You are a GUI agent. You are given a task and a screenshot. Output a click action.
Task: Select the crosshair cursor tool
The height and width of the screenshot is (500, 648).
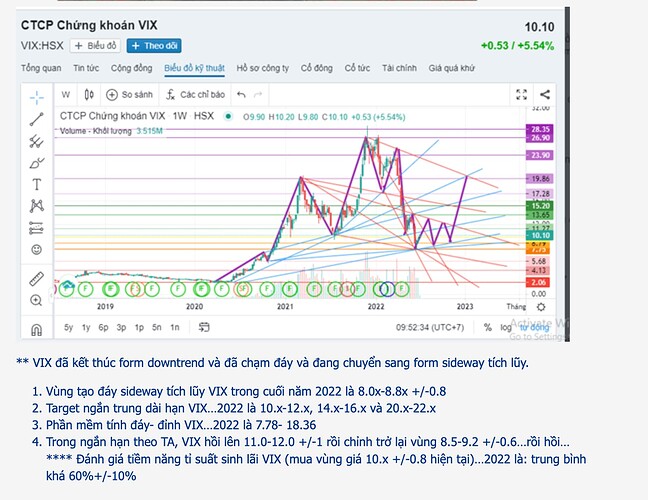pyautogui.click(x=37, y=97)
